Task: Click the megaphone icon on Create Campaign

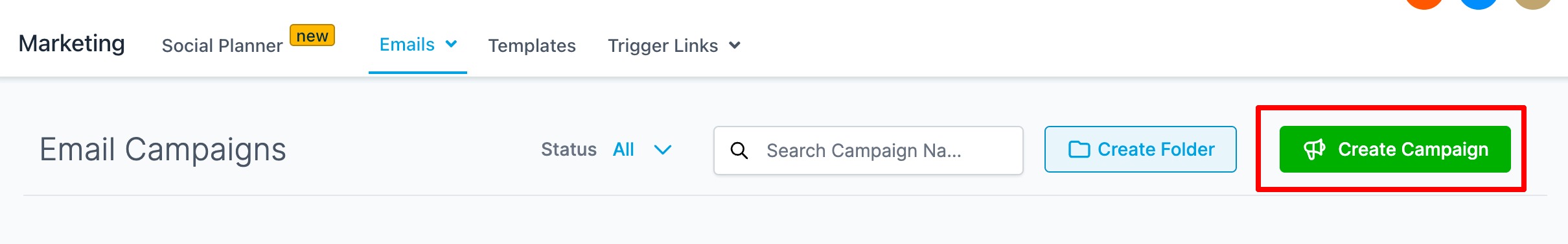Action: (1314, 149)
